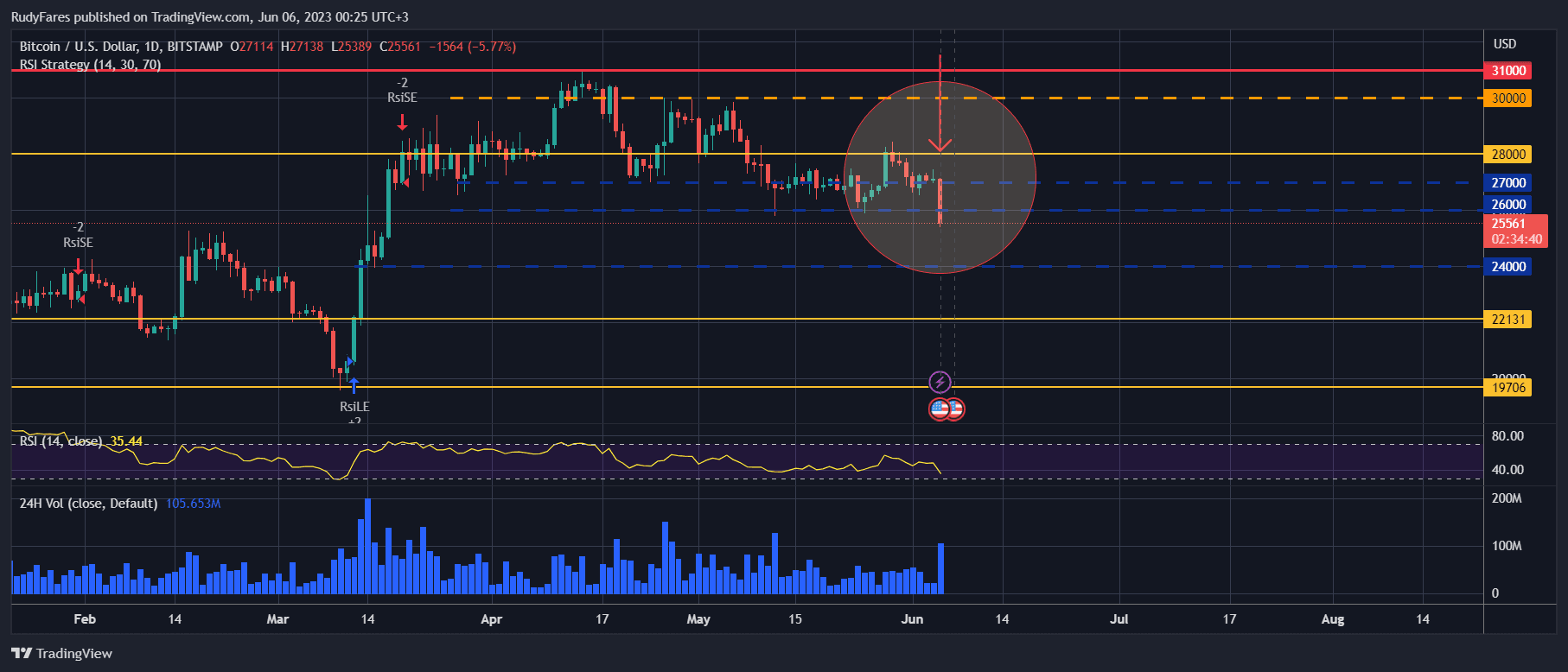Screen dimensions: 1568x672
Task: Click the US flag economic event marker
Action: [x=940, y=409]
